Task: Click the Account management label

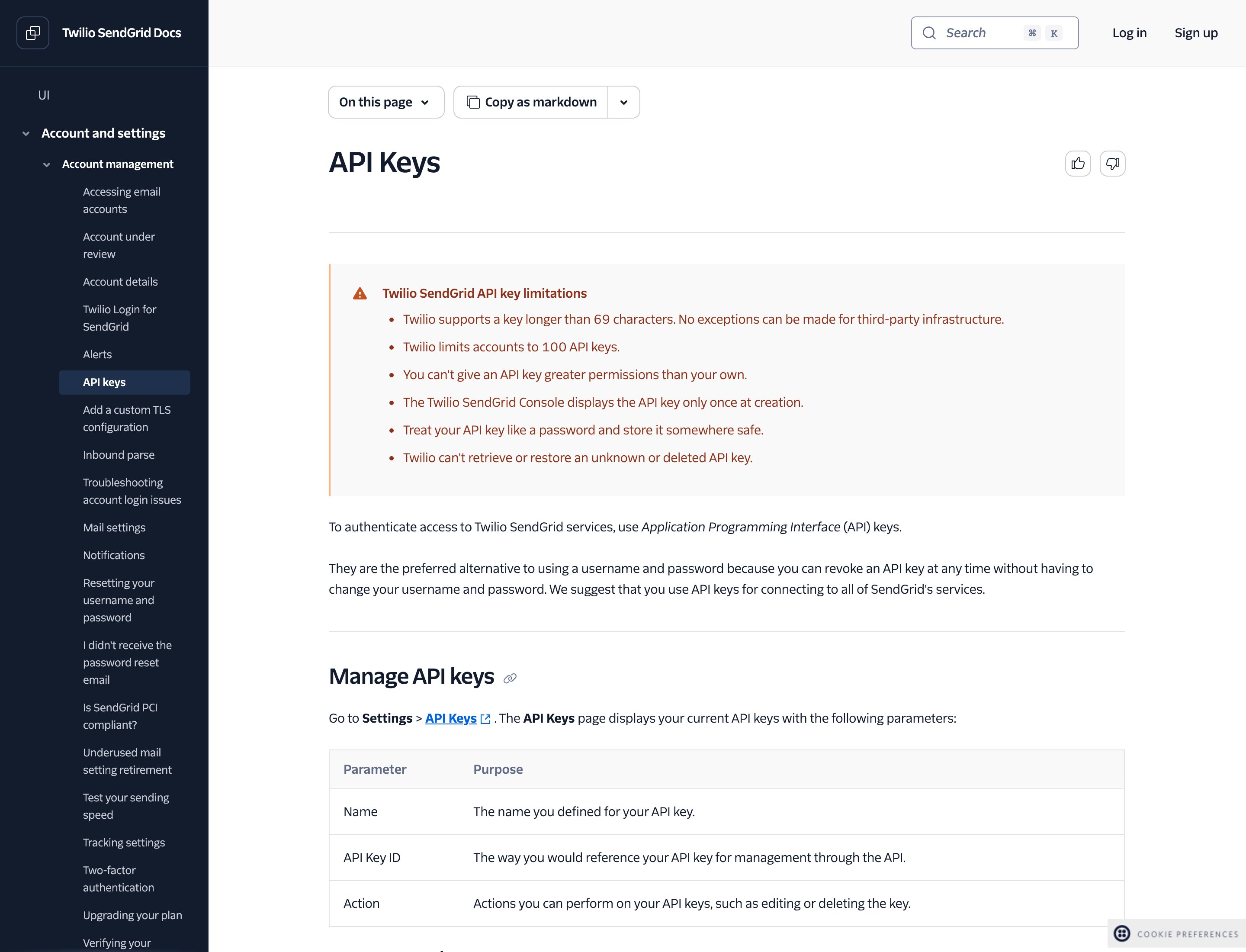Action: pos(118,164)
